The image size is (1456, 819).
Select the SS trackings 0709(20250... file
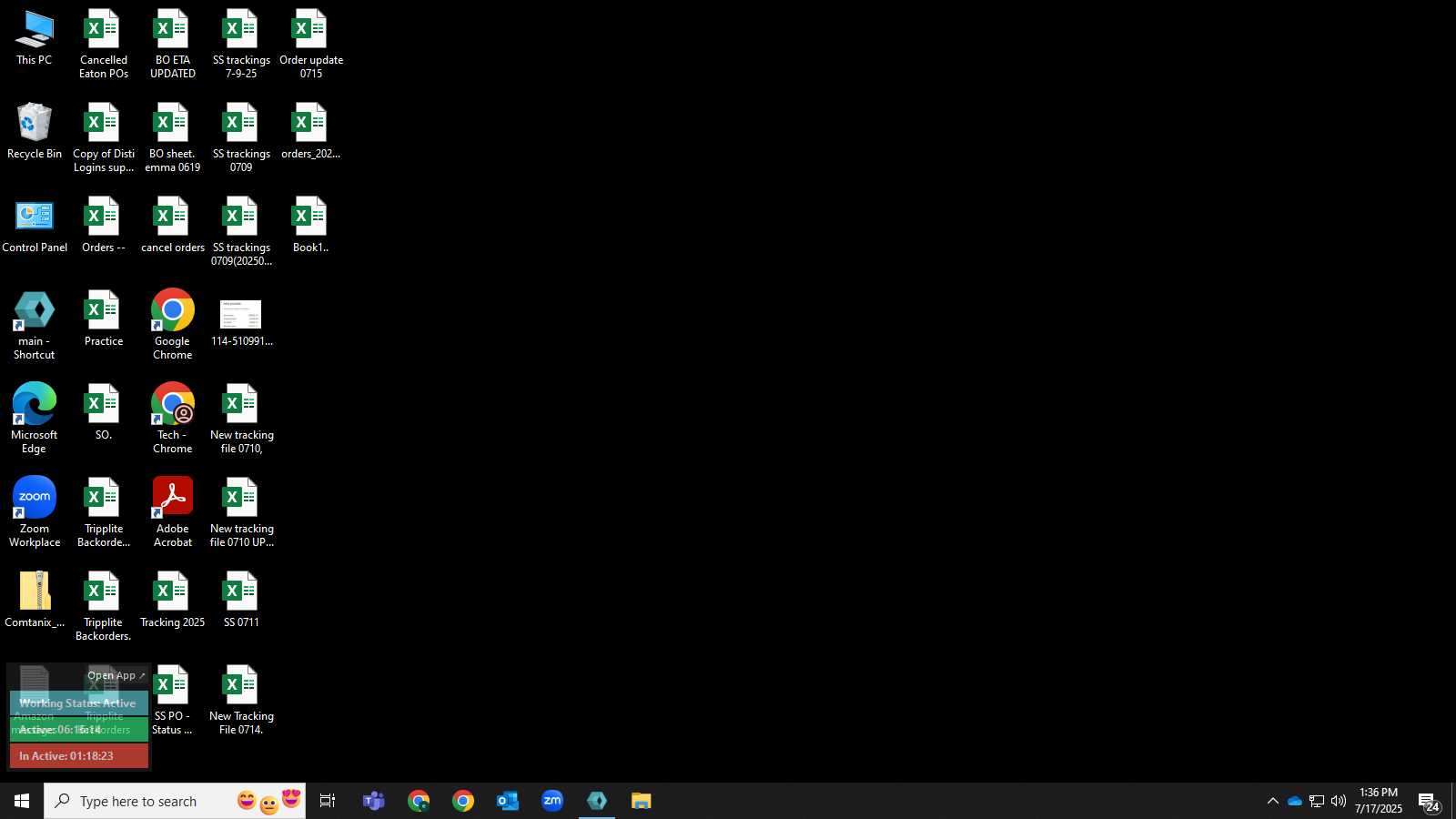point(241,232)
